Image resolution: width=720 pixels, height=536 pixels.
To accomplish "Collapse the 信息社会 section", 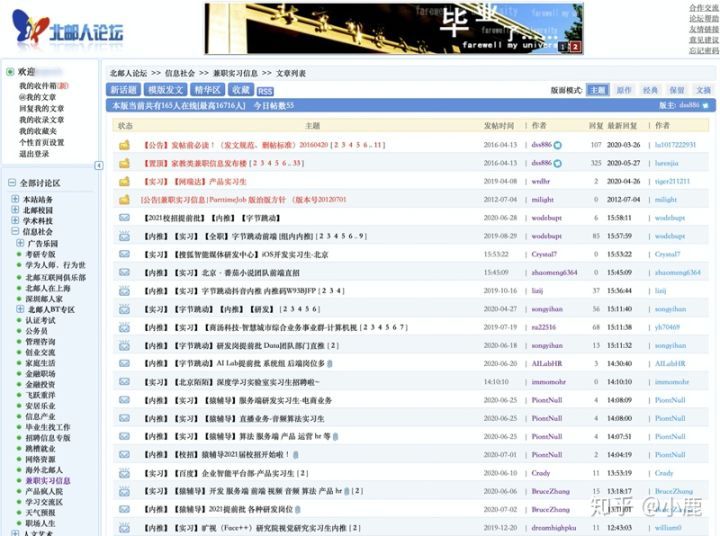I will (x=15, y=231).
